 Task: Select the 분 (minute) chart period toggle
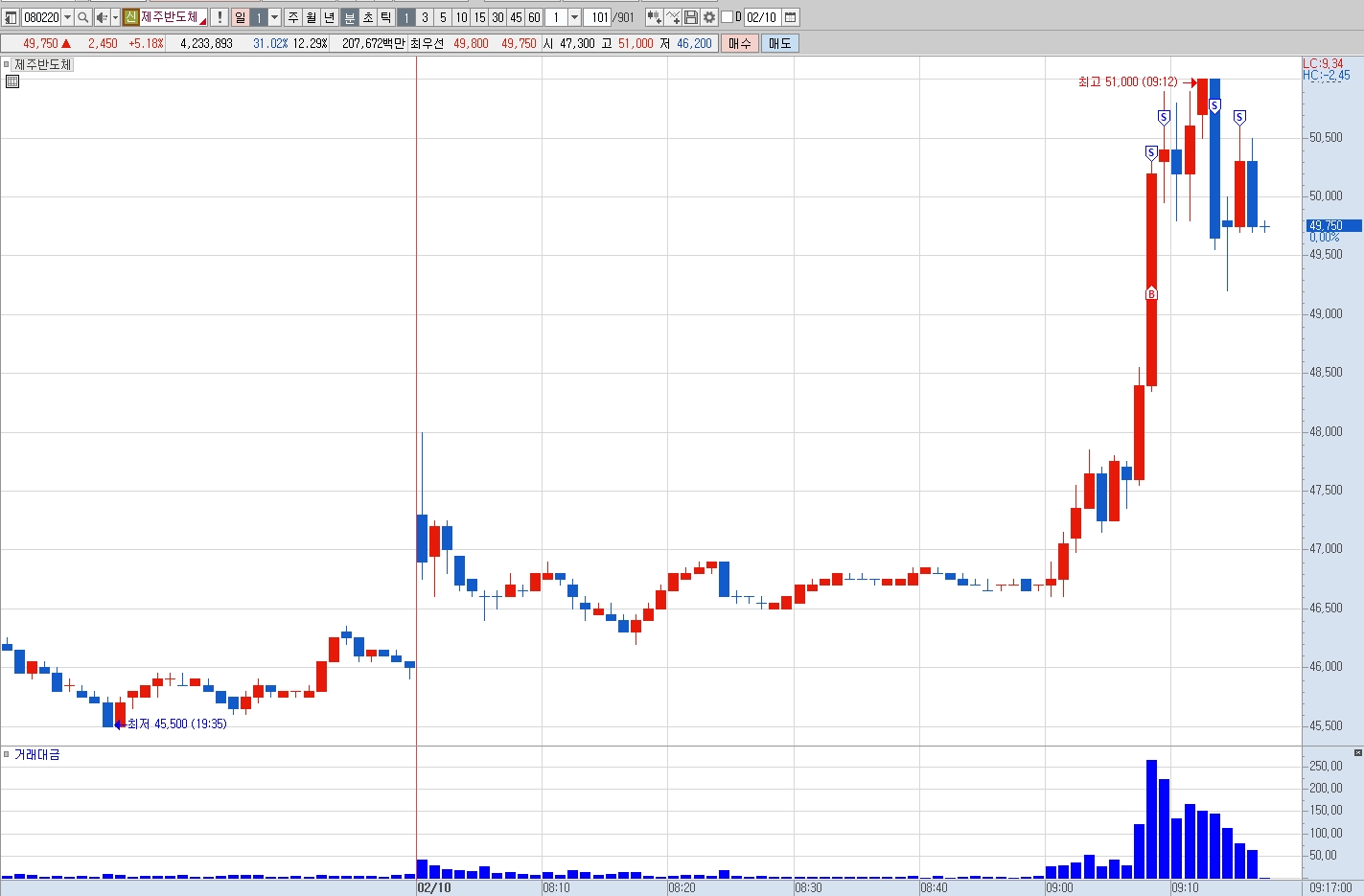click(350, 17)
